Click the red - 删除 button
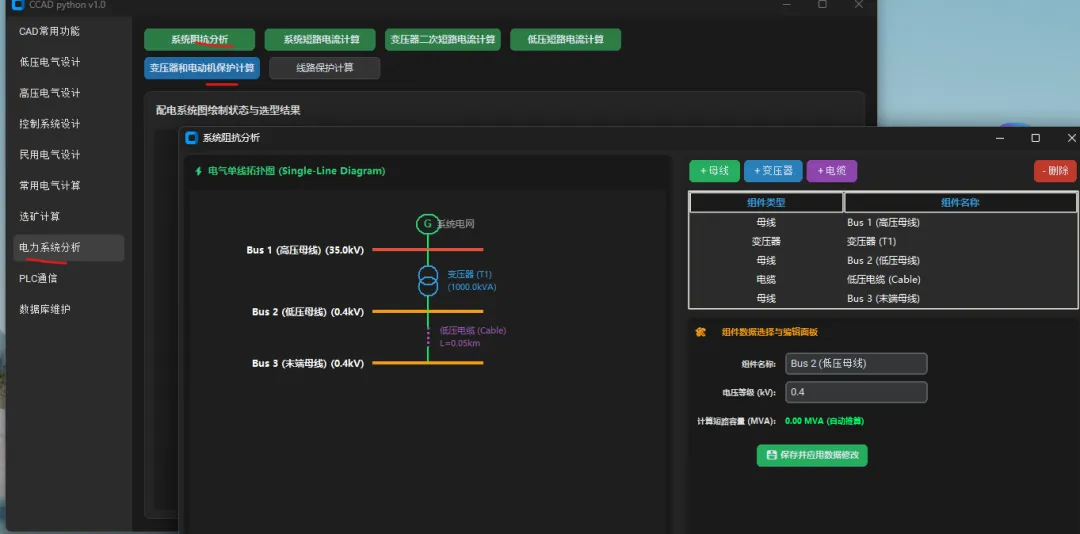 point(1055,171)
